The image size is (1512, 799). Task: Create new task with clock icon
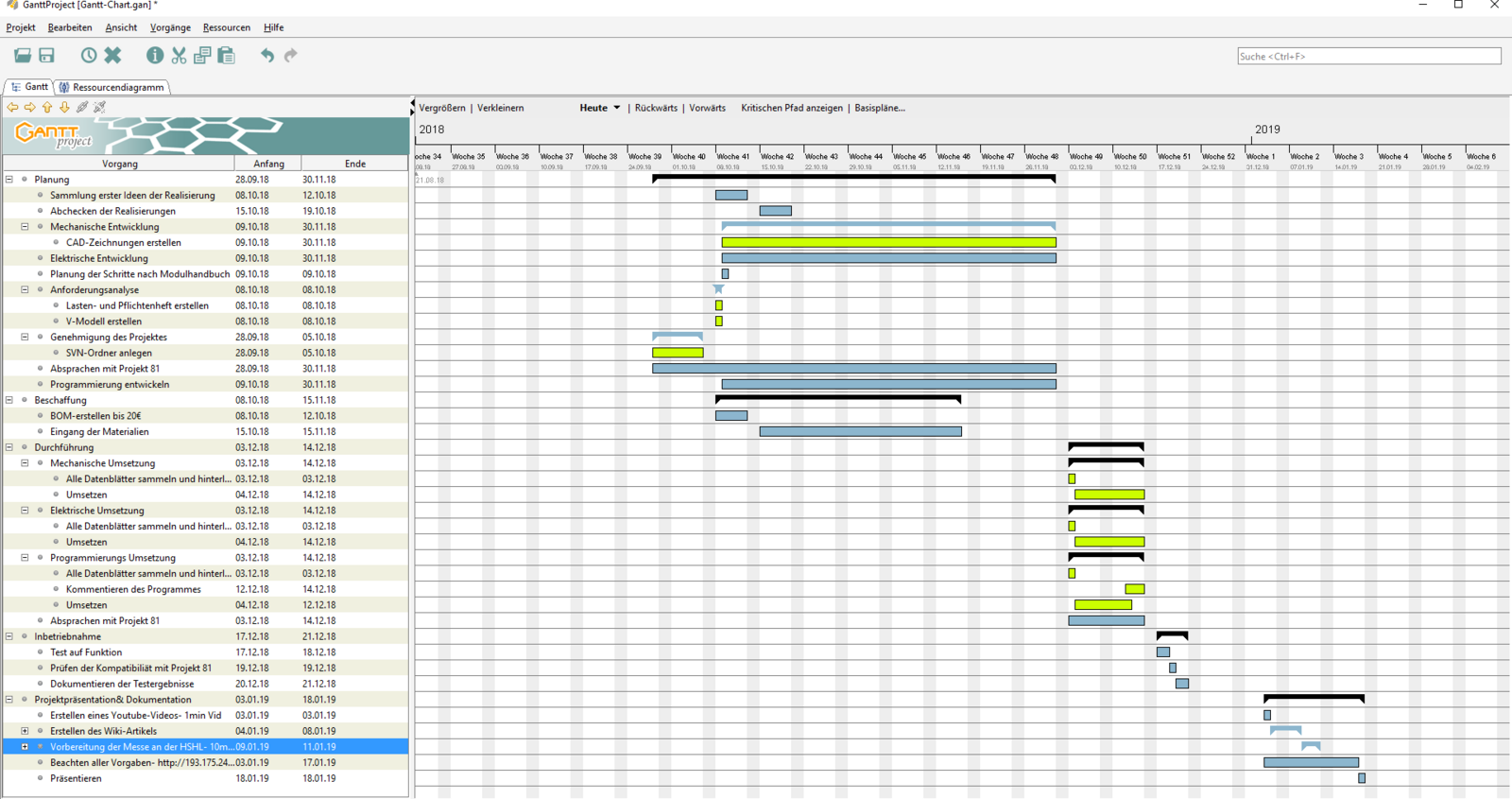89,56
